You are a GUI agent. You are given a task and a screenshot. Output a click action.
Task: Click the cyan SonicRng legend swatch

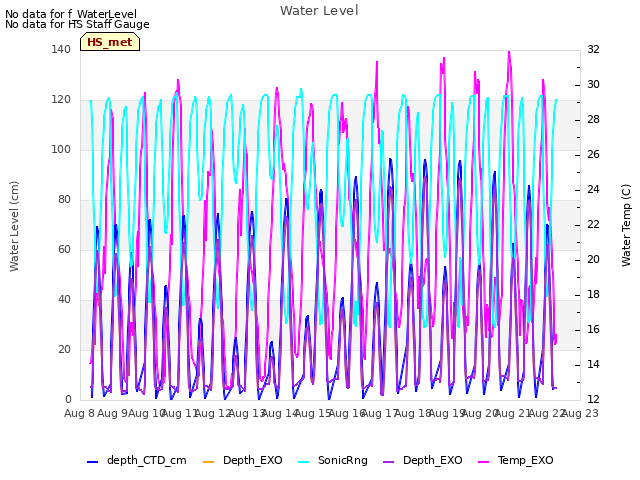[304, 462]
